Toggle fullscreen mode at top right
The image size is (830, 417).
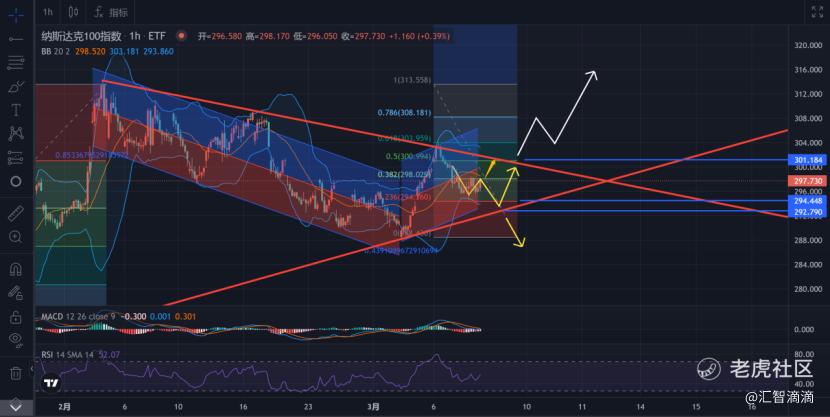click(817, 12)
